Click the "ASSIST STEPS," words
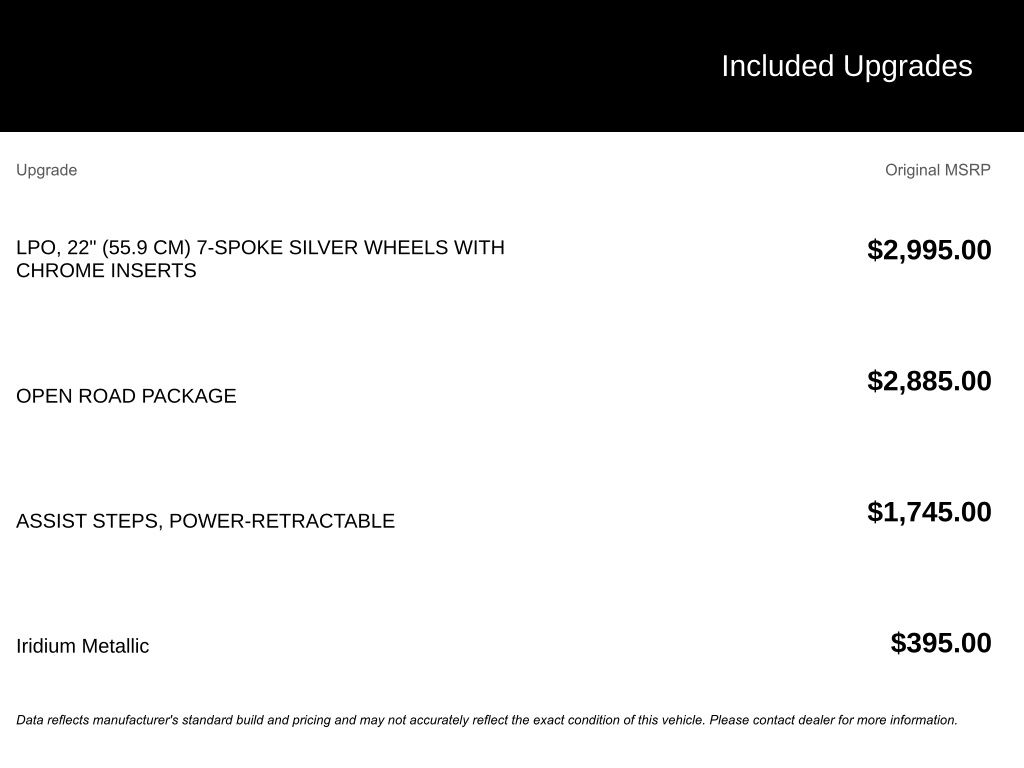 [89, 521]
